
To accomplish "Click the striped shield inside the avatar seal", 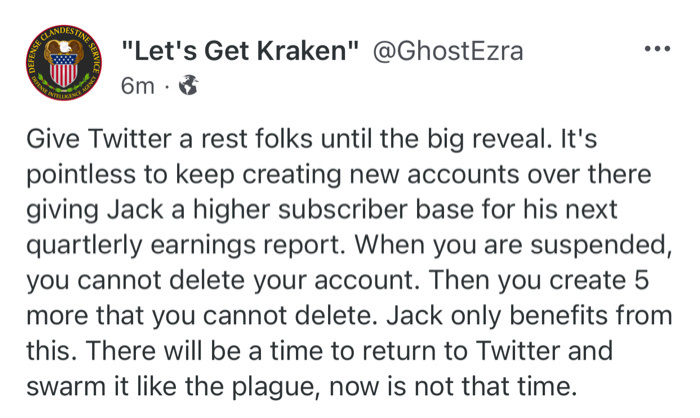I will (64, 70).
